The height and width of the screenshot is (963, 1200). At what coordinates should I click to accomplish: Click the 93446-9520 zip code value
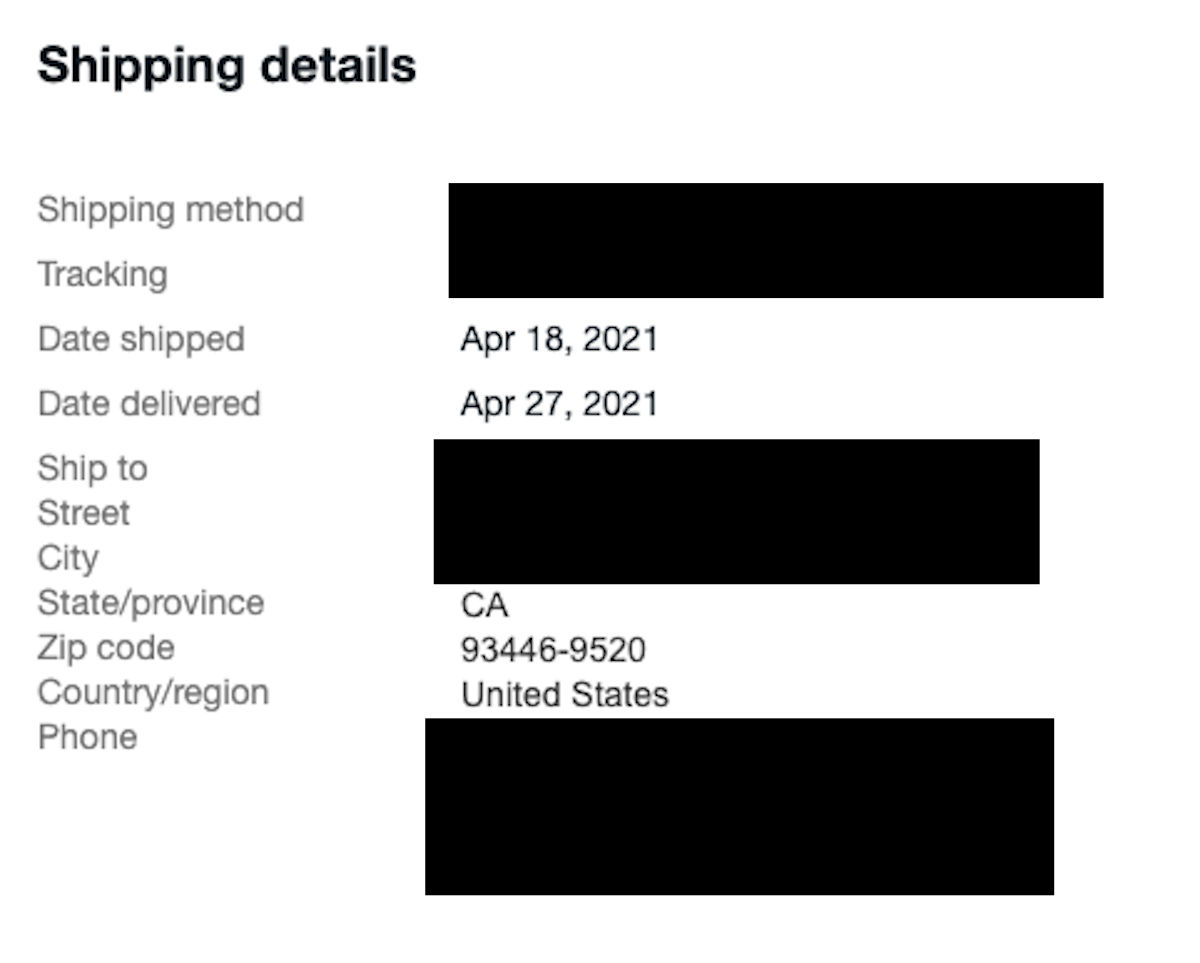(553, 650)
